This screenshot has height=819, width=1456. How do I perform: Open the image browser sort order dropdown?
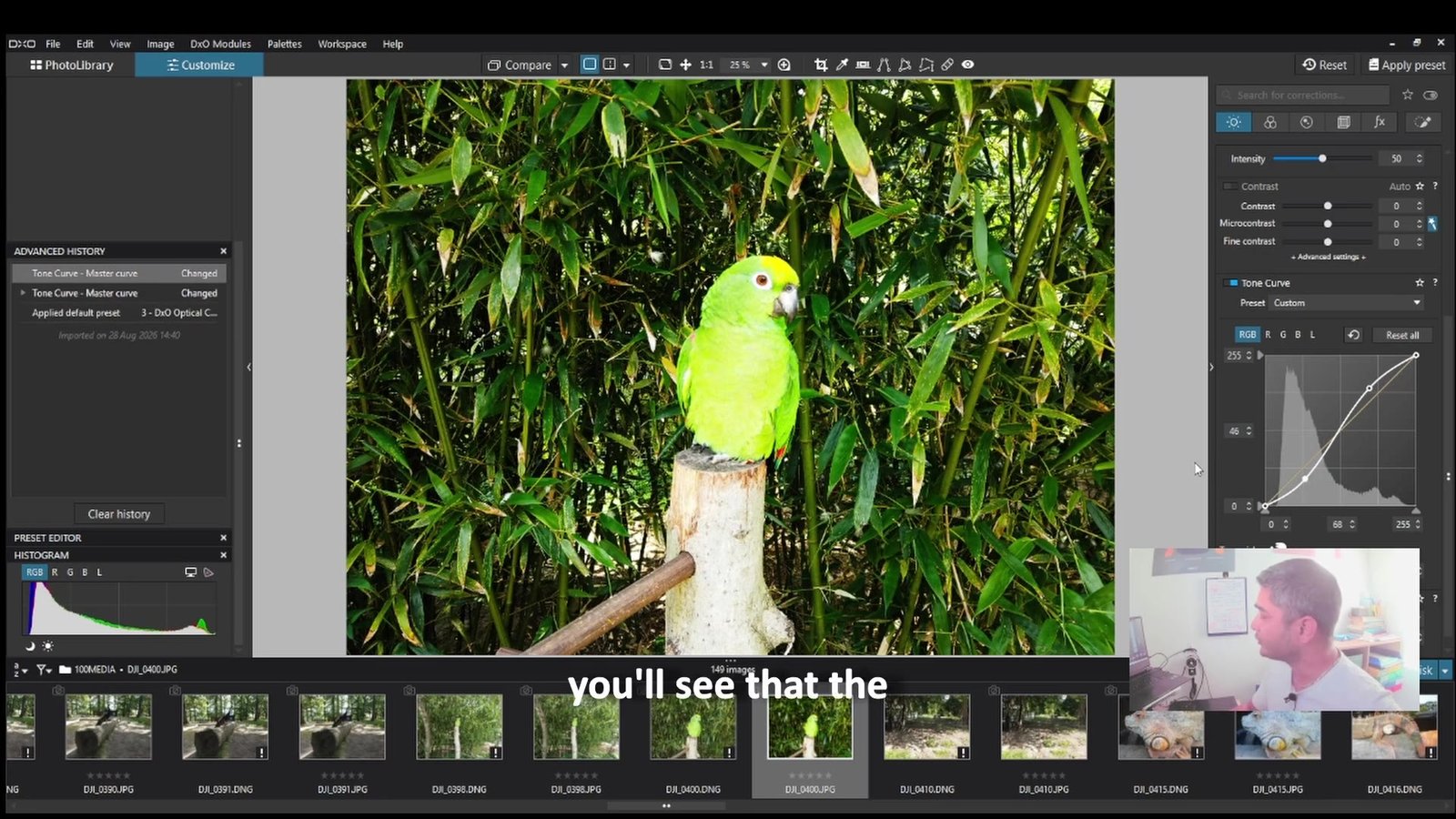pos(20,669)
